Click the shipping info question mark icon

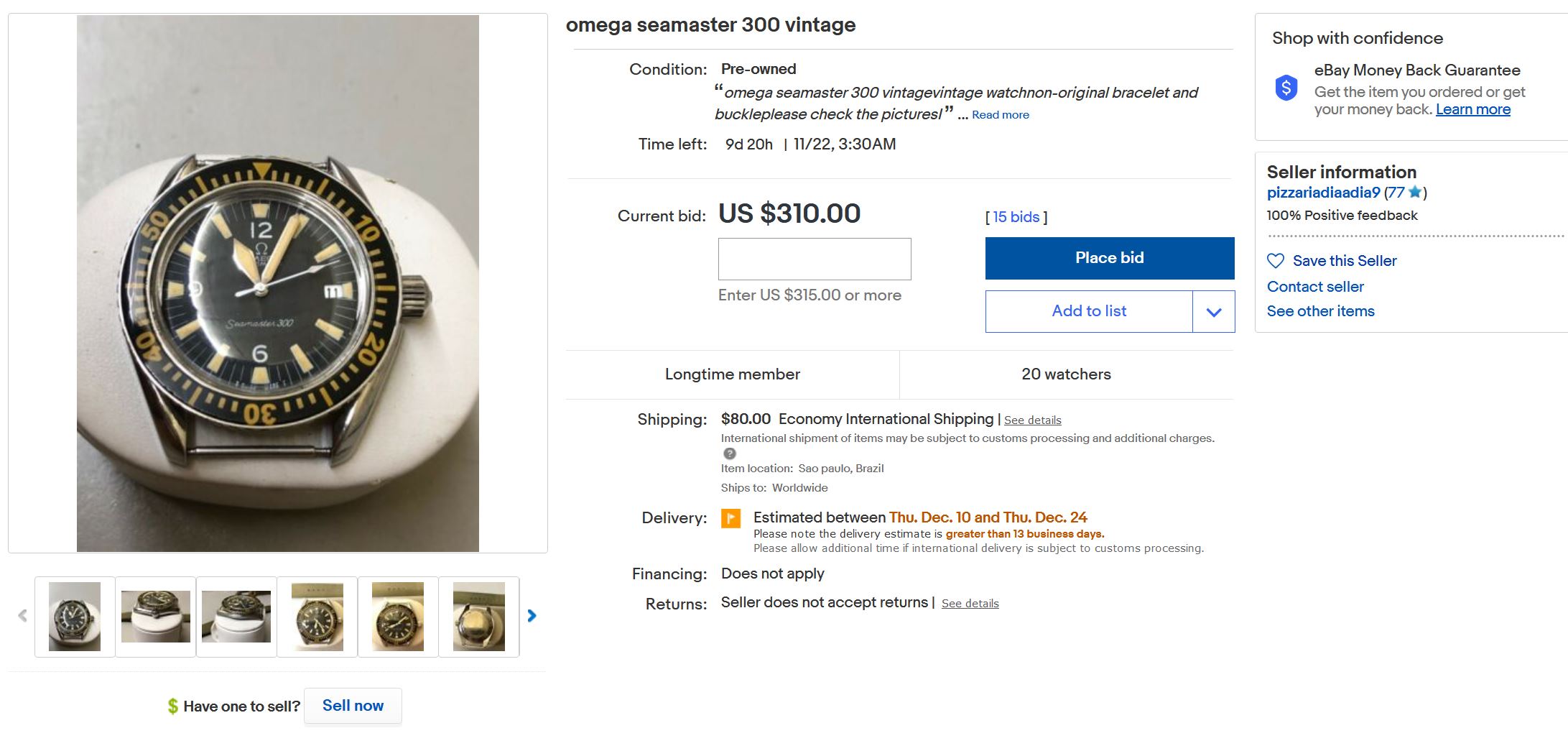(x=730, y=453)
